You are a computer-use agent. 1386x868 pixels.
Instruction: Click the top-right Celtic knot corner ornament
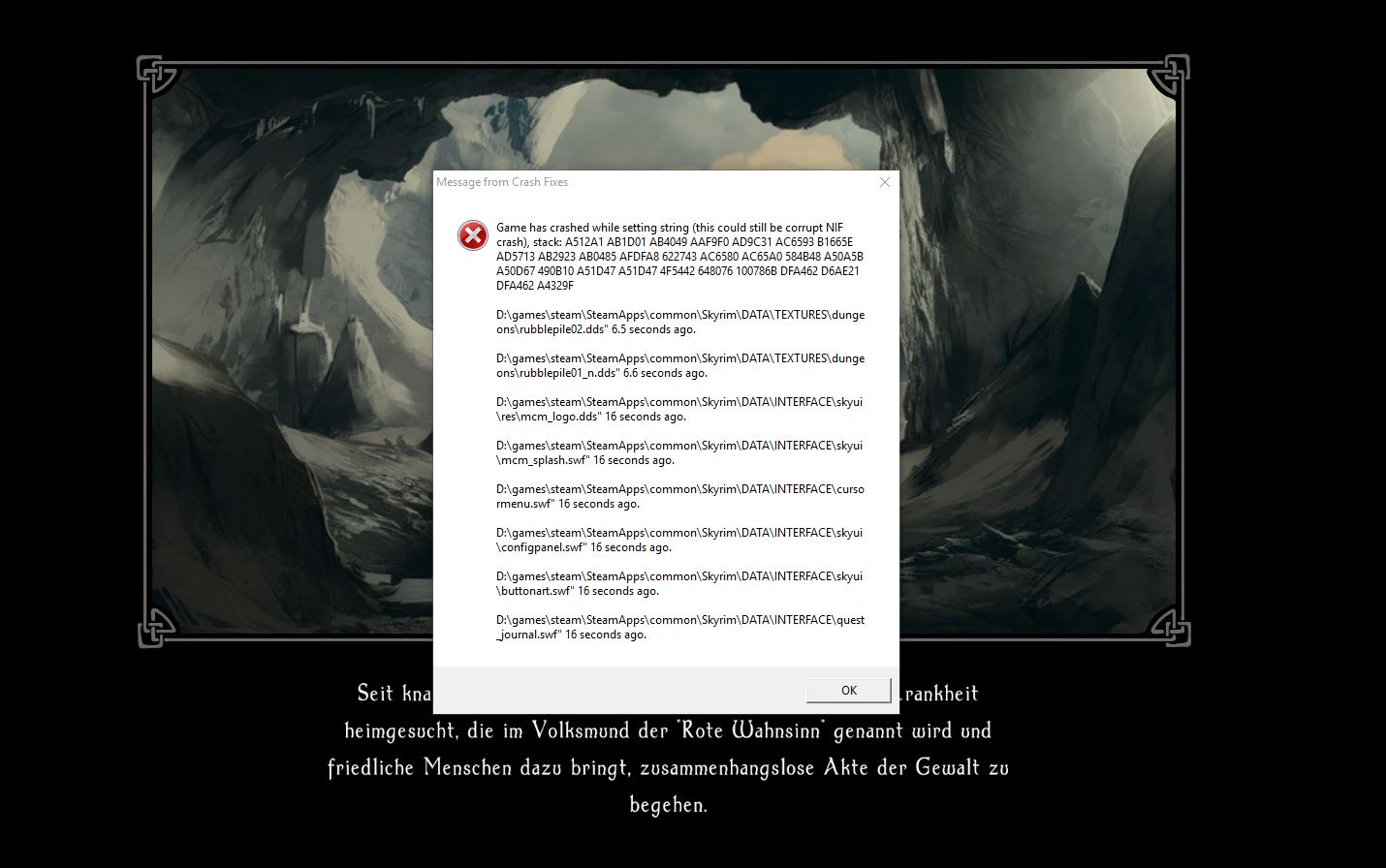[x=1168, y=75]
